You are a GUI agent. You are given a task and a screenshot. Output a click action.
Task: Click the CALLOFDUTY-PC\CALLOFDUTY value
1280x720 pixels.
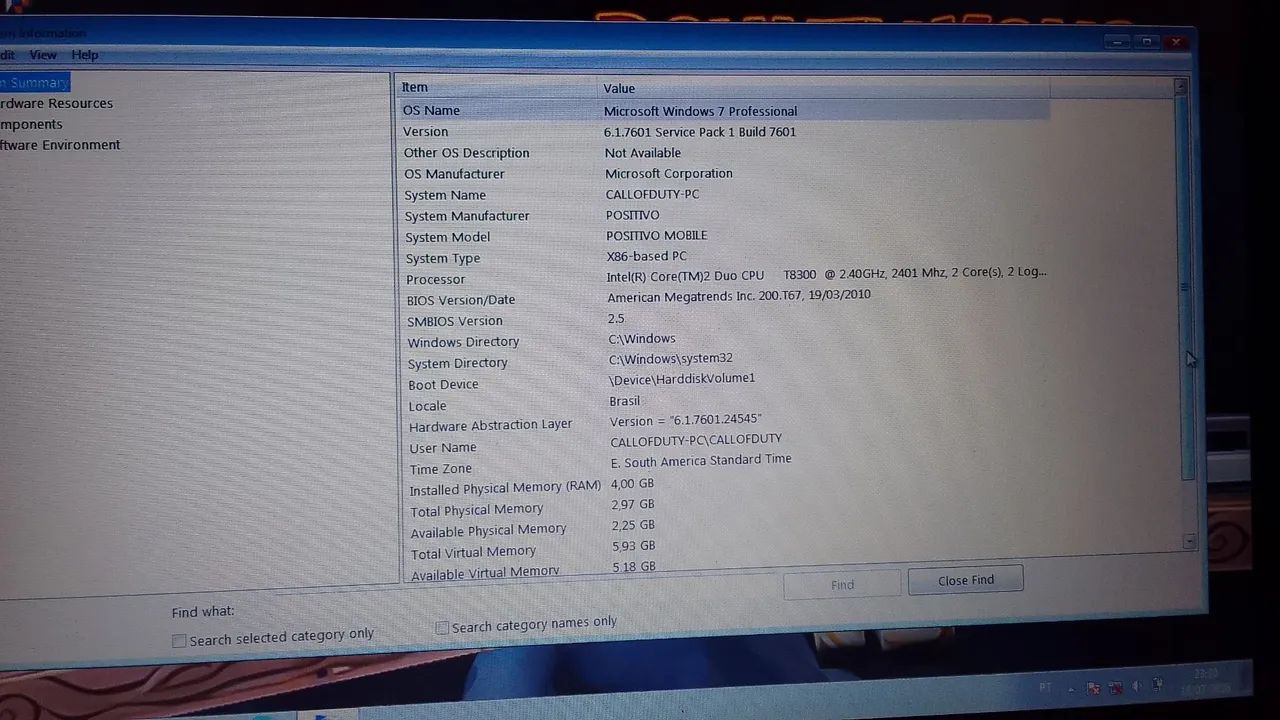(x=696, y=440)
